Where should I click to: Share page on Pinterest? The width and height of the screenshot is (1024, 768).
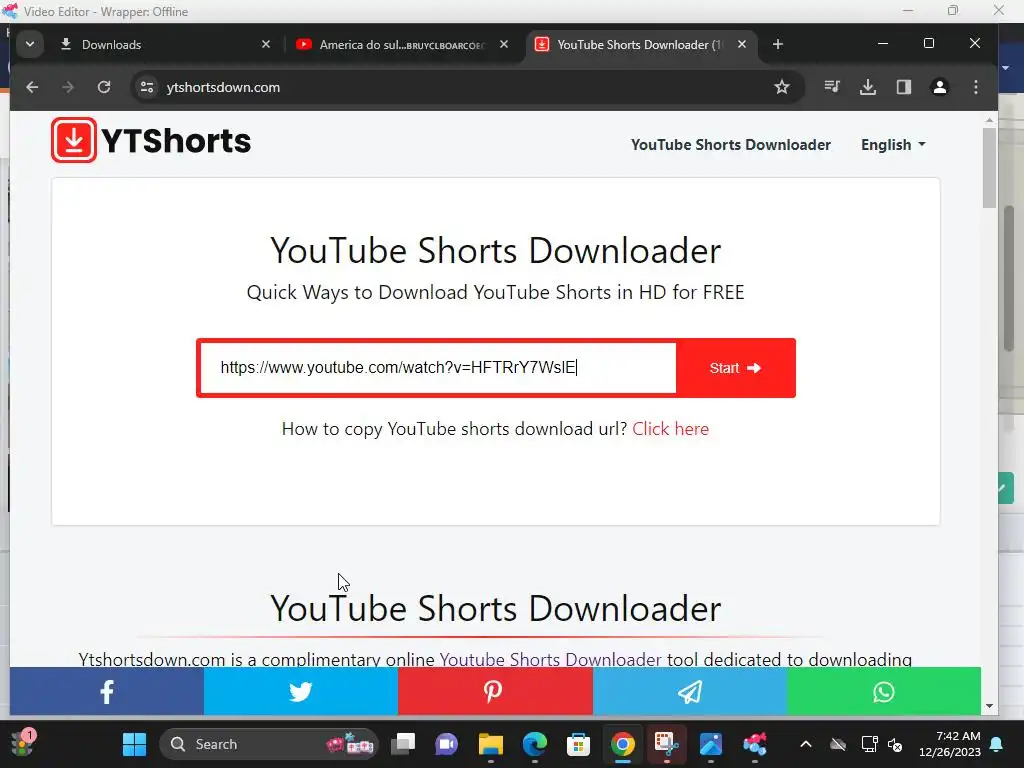[495, 692]
